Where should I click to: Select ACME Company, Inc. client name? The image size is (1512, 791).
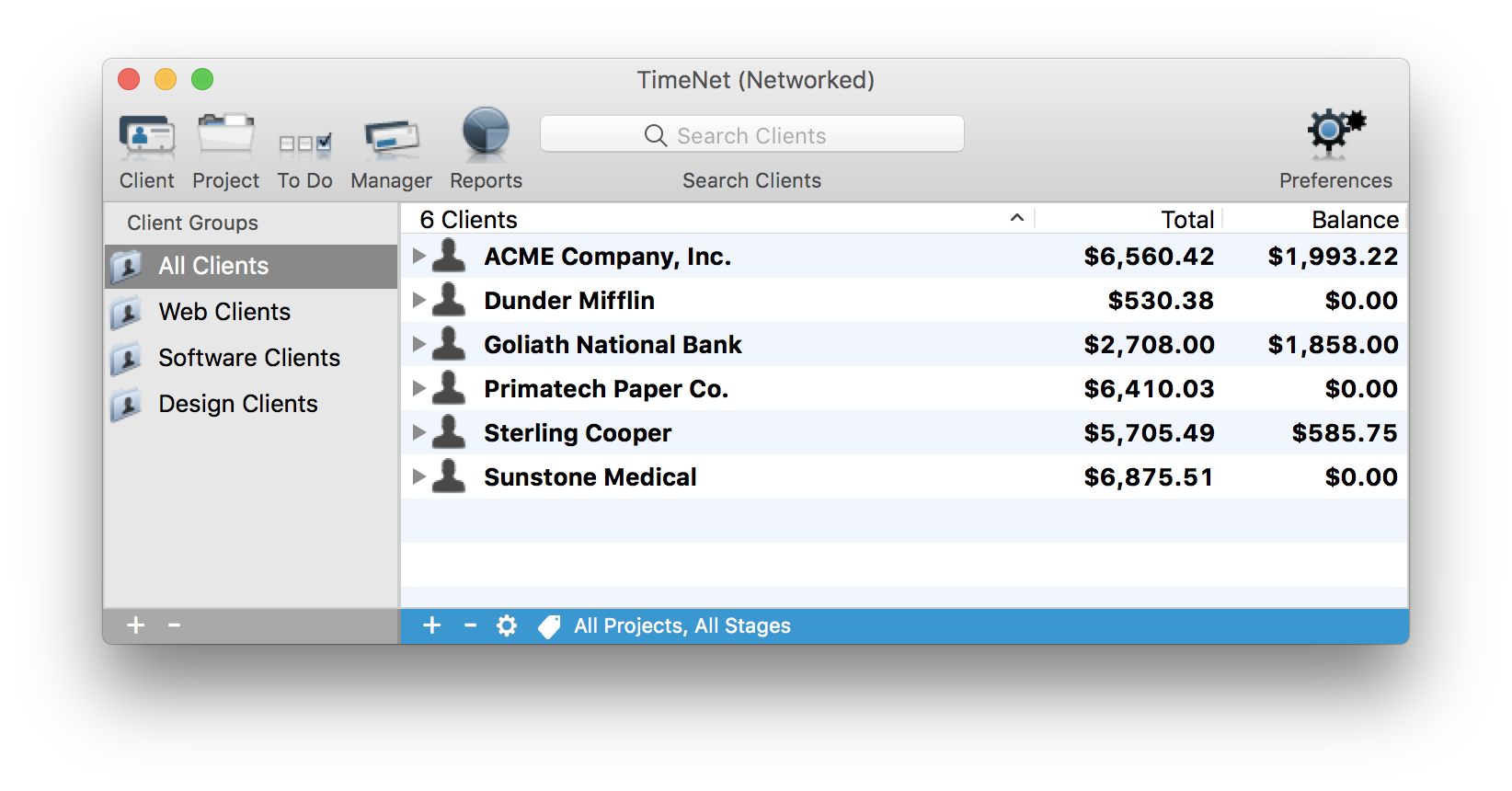608,257
